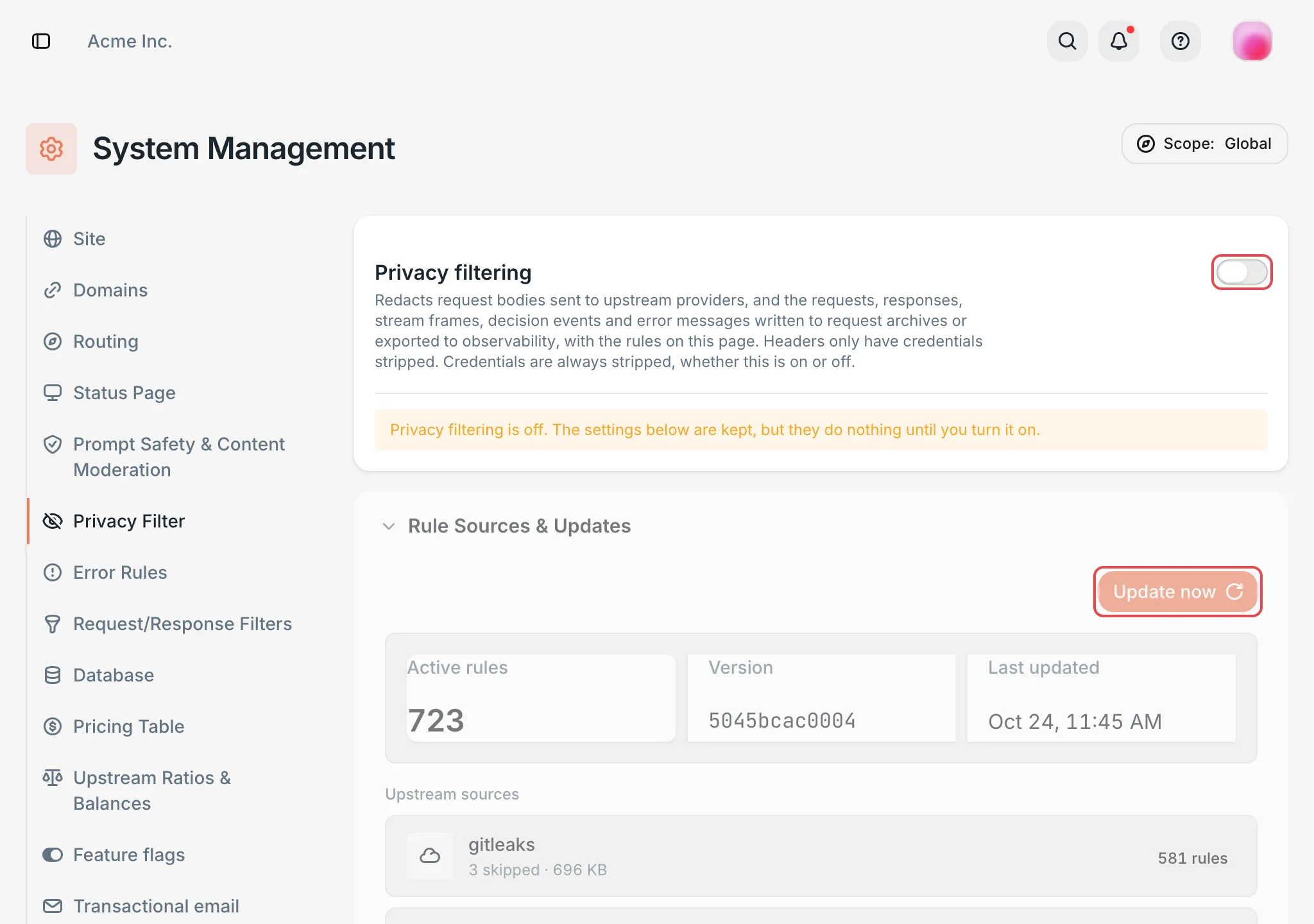The height and width of the screenshot is (924, 1314).
Task: Click the Database cylinder icon
Action: [x=53, y=675]
